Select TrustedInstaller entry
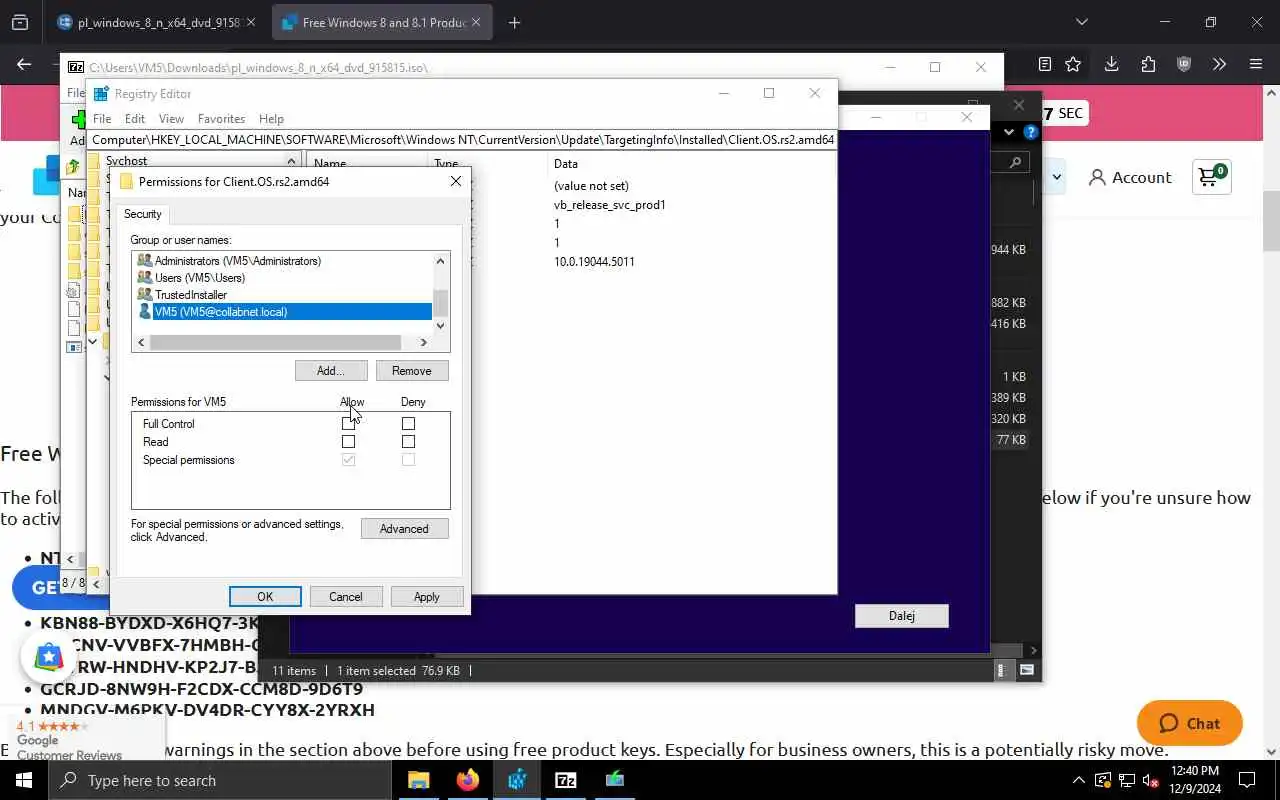 191,295
